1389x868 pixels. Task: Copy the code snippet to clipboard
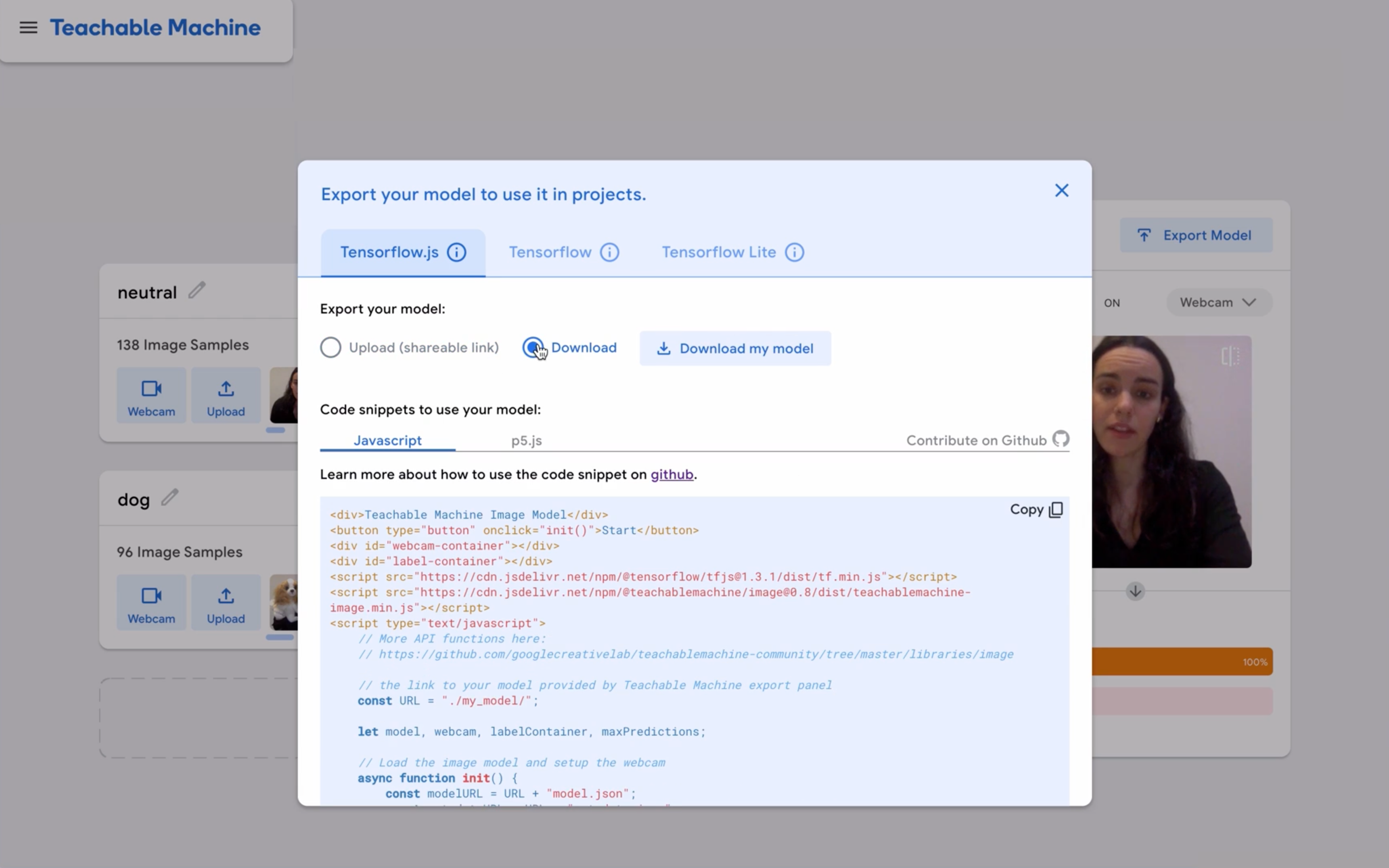click(1036, 510)
